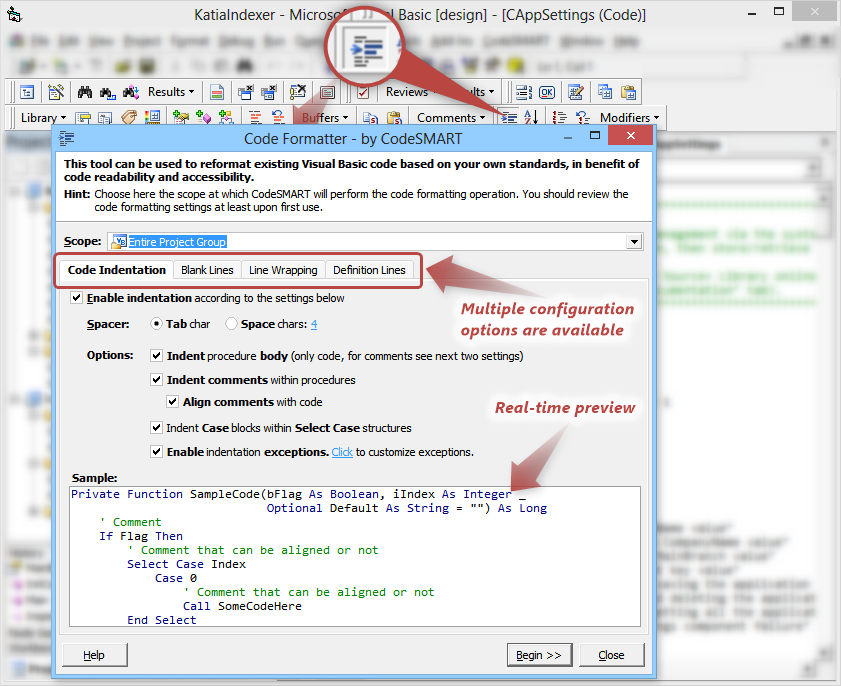Click the space chars value 4 link
This screenshot has height=686, width=841.
[314, 324]
